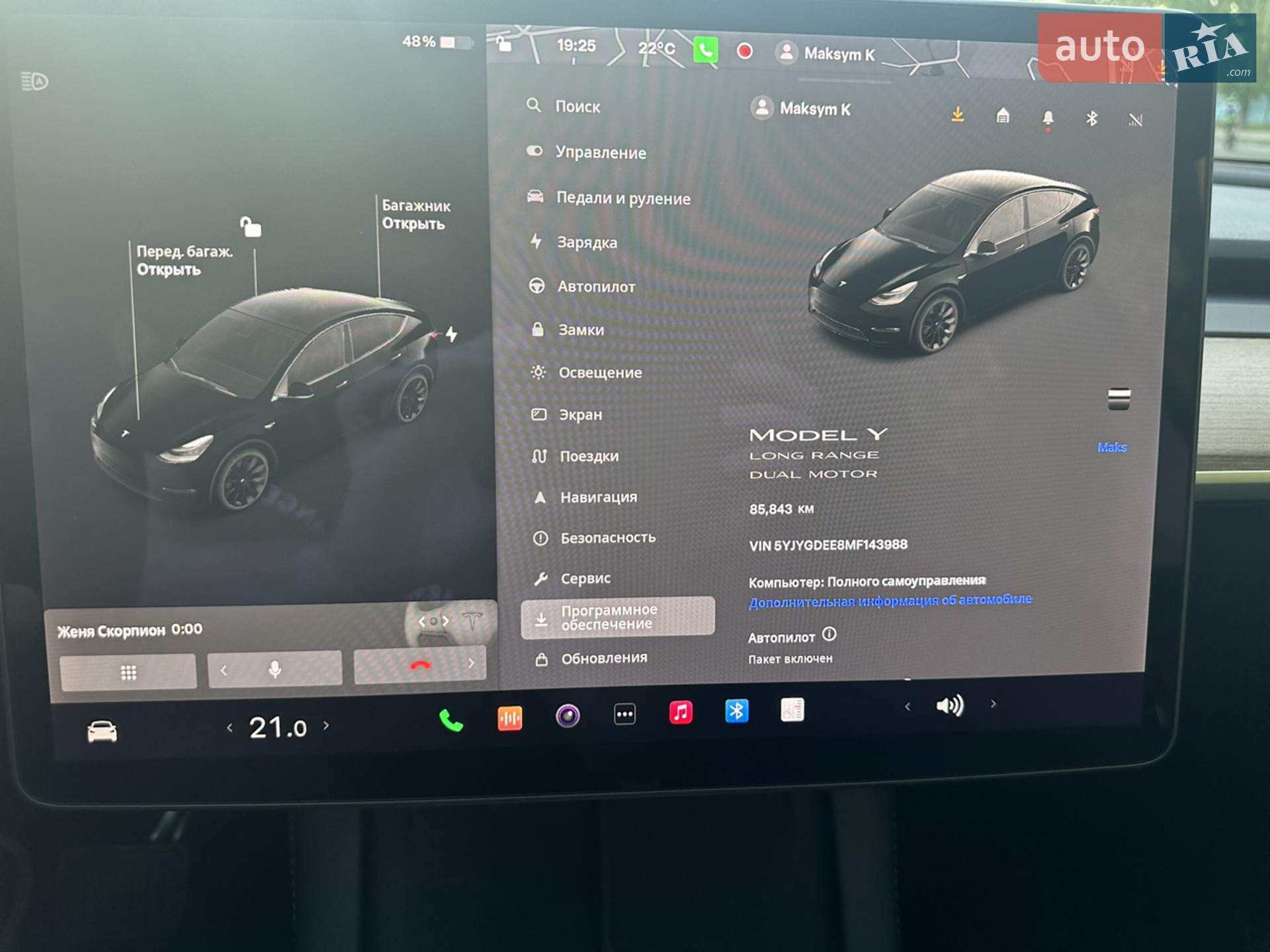
Task: Tap the 48 % battery indicator
Action: pyautogui.click(x=437, y=42)
